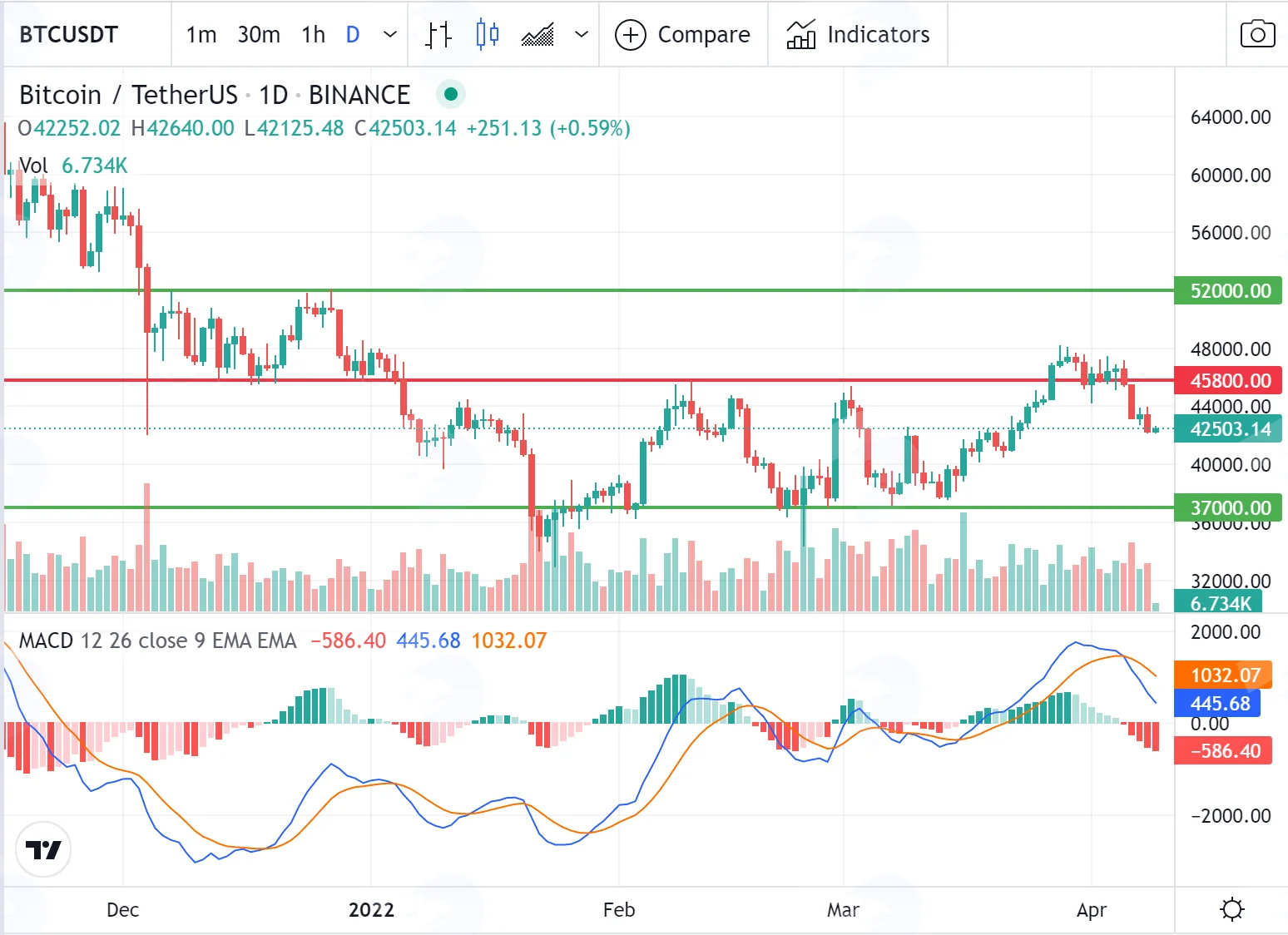This screenshot has width=1288, height=935.
Task: Click the Feb time axis label
Action: [619, 910]
